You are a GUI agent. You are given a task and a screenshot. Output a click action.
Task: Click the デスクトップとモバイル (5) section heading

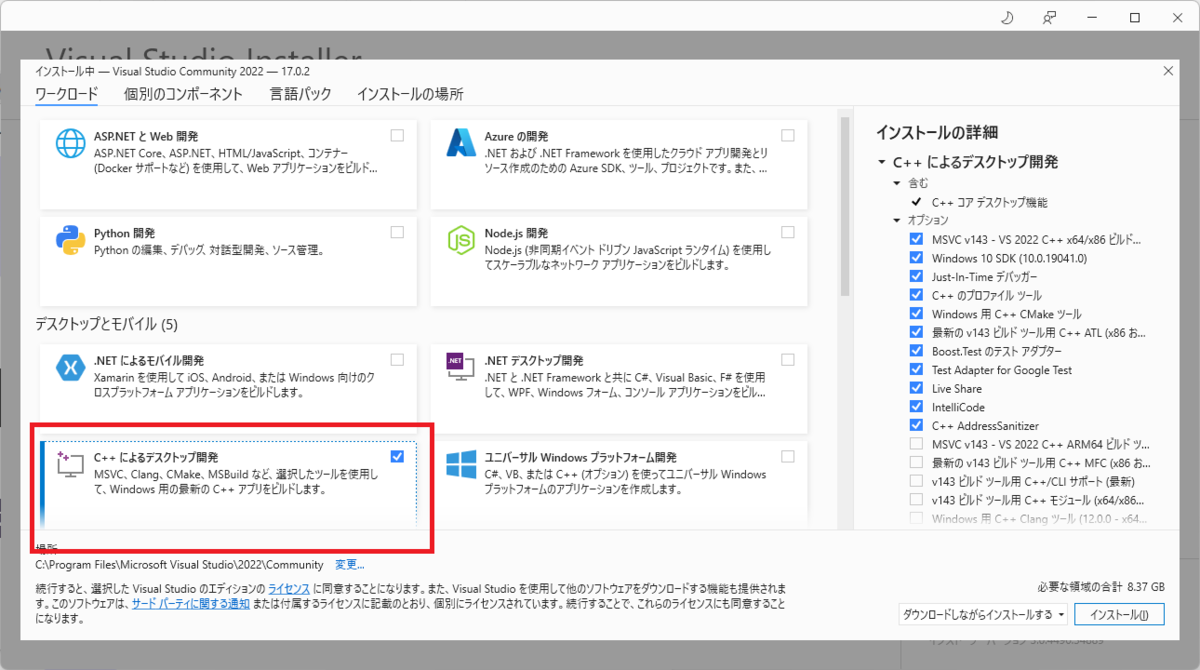pyautogui.click(x=106, y=324)
